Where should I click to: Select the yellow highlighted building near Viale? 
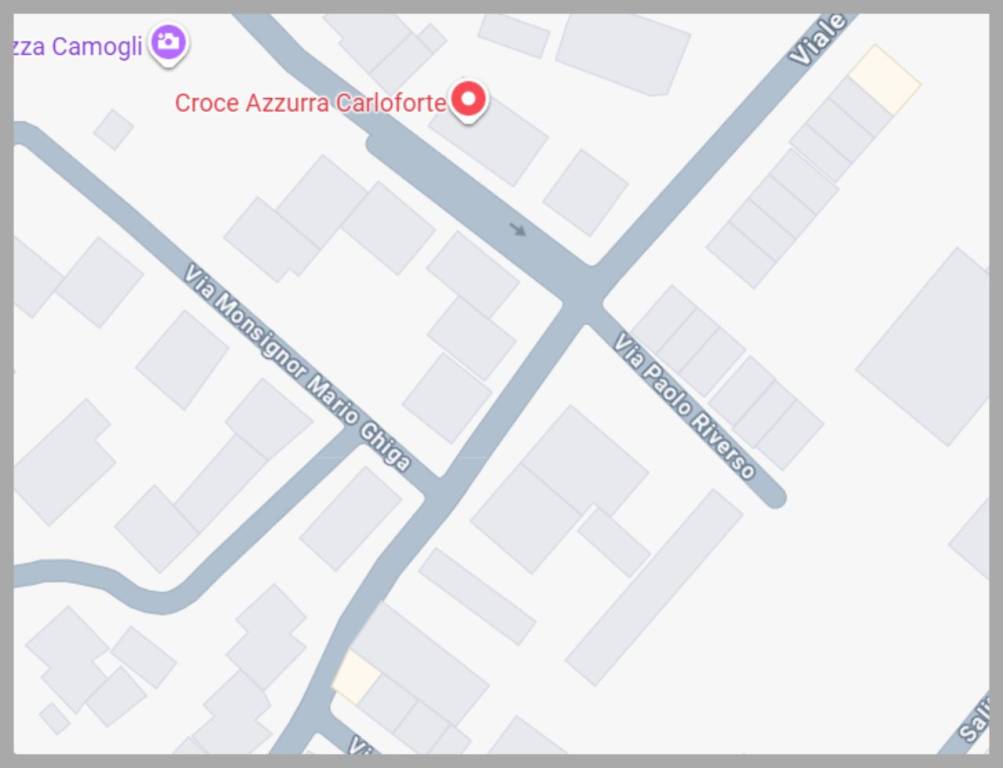[x=885, y=79]
